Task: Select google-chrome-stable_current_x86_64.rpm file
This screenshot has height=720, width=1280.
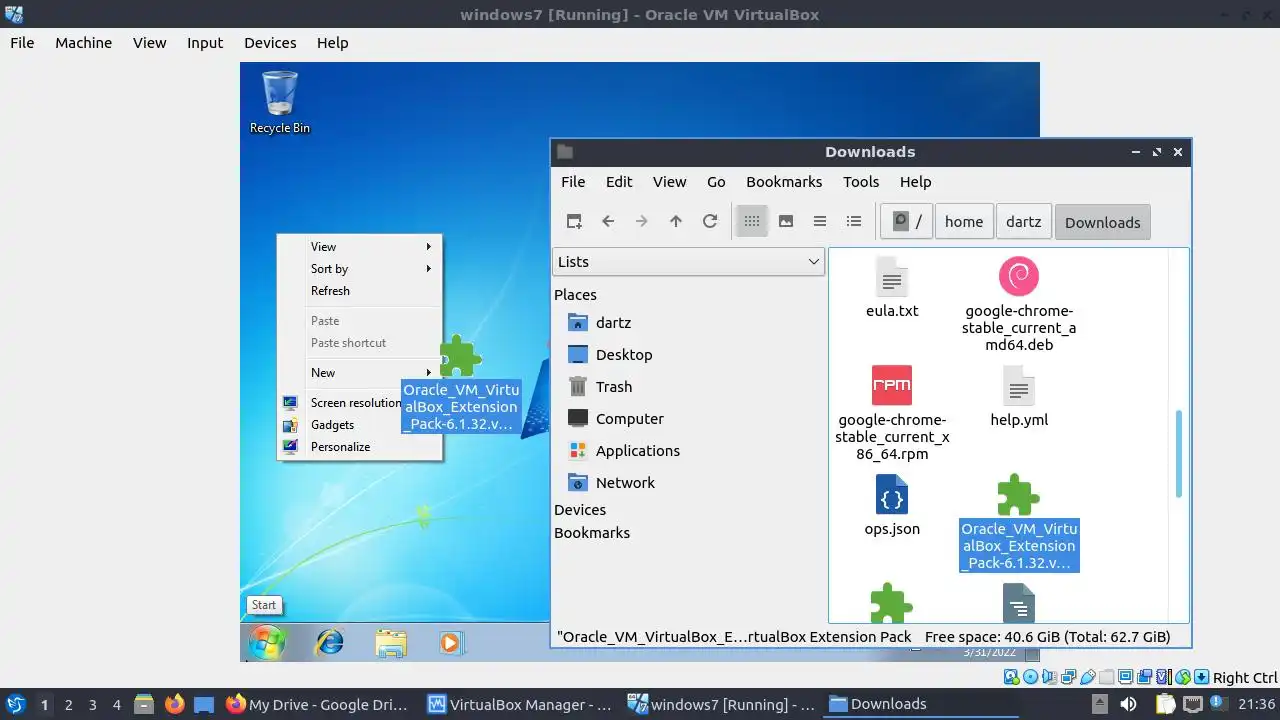Action: 892,413
